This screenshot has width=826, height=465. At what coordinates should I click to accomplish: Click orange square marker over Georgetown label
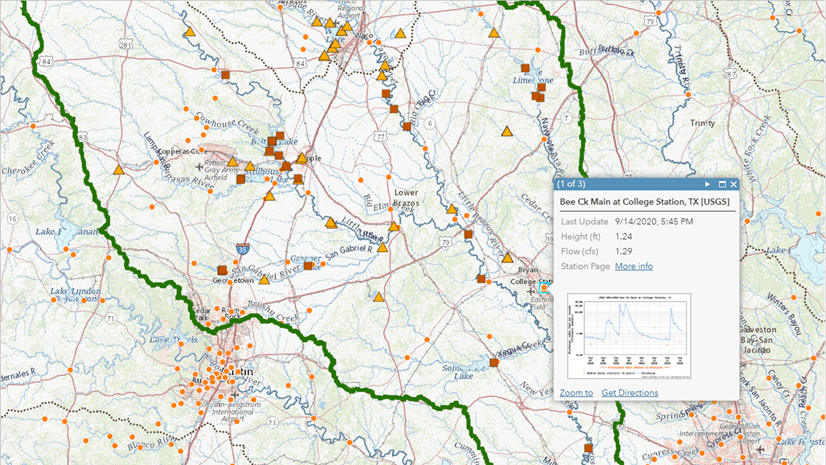(222, 270)
